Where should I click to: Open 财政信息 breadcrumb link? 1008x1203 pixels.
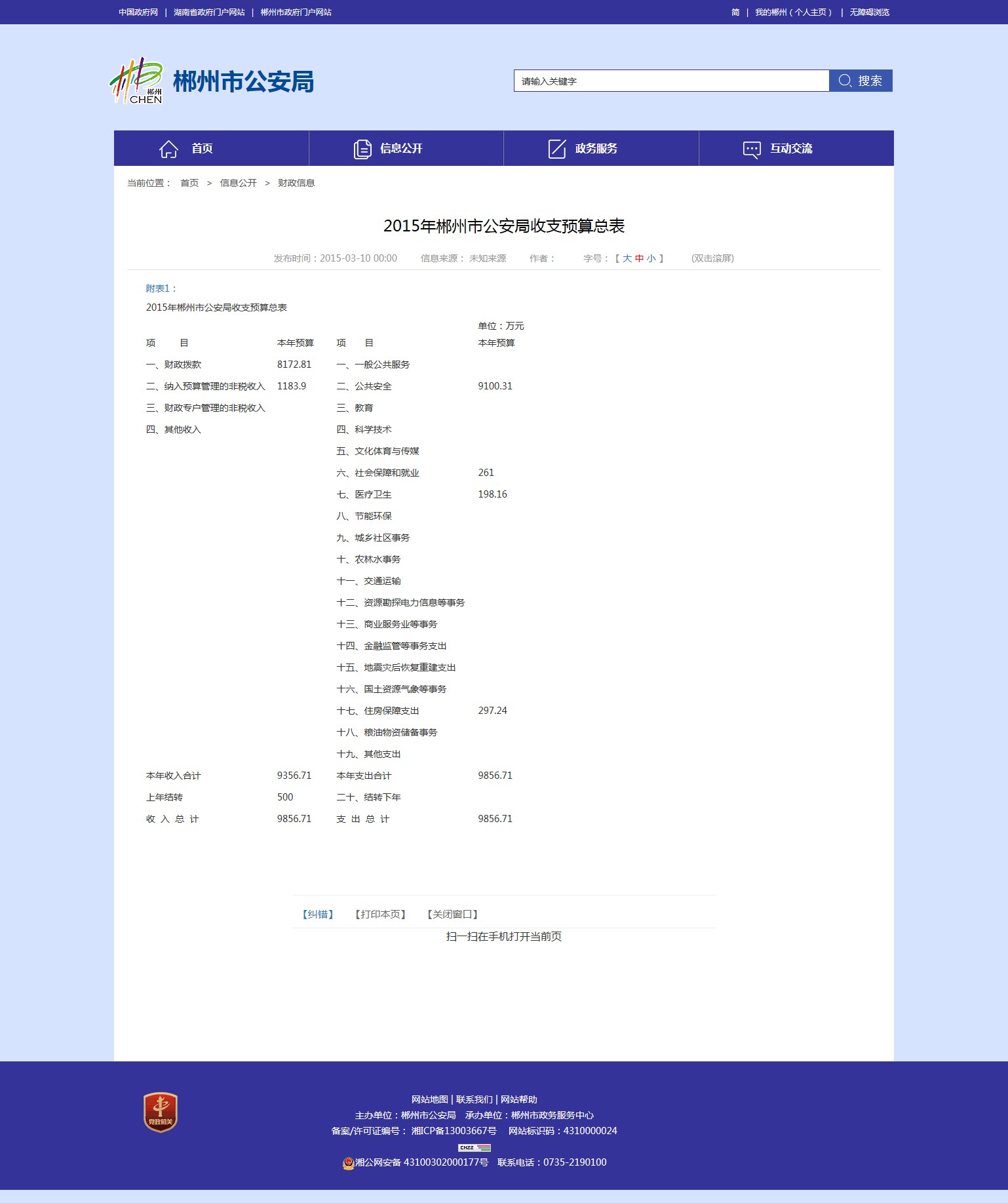point(296,183)
